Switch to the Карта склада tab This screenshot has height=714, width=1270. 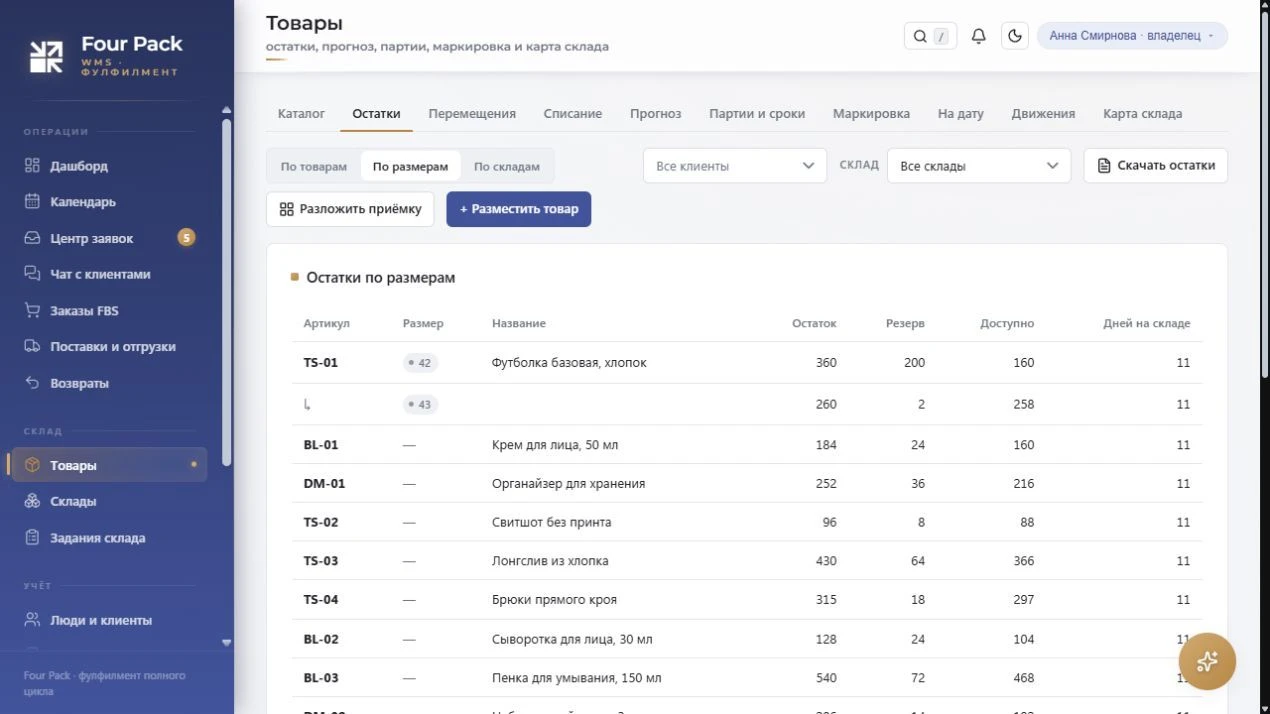pos(1143,113)
